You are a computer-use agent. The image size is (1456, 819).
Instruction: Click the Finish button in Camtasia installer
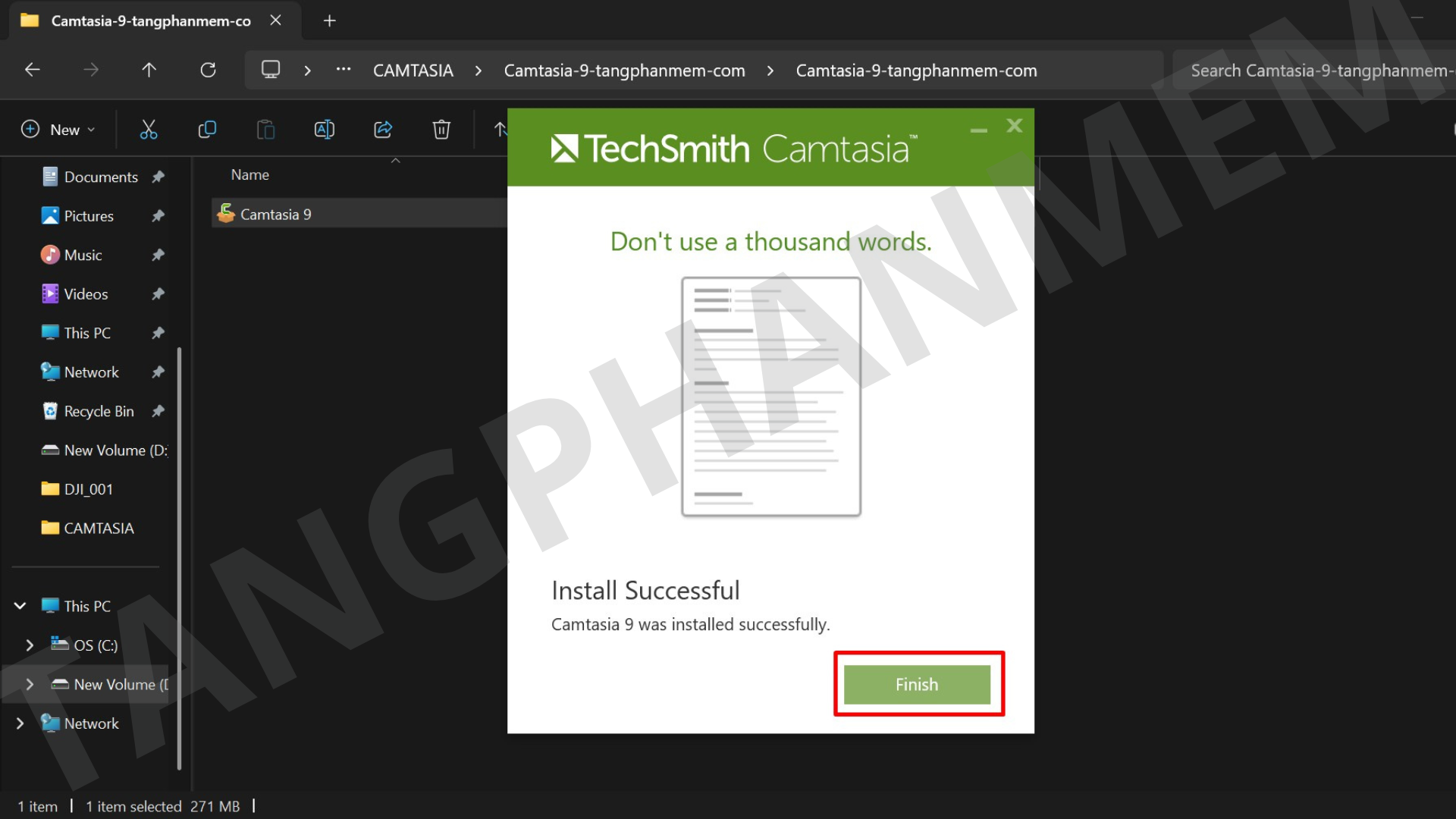pyautogui.click(x=917, y=684)
